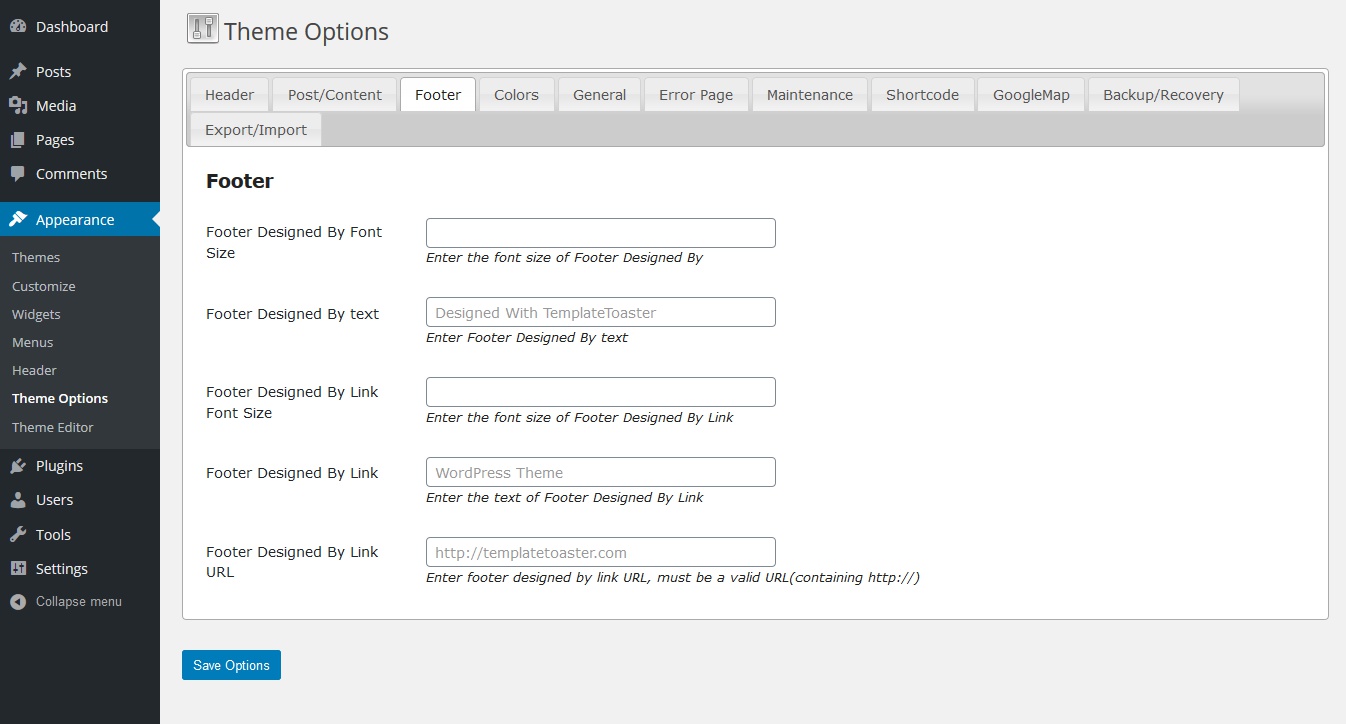
Task: Select the Tools wrench icon
Action: point(16,534)
